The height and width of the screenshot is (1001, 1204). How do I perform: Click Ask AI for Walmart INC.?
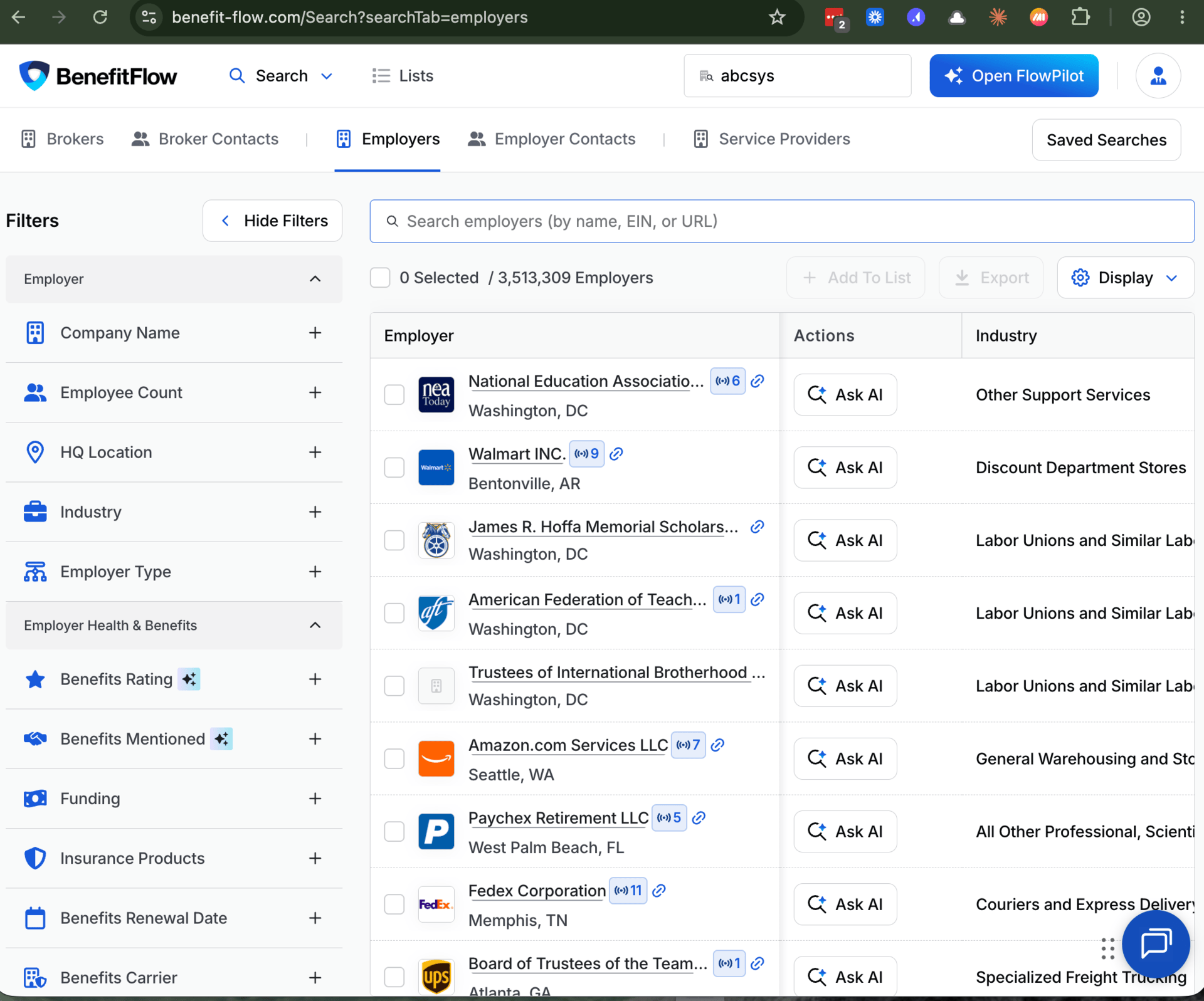[845, 467]
